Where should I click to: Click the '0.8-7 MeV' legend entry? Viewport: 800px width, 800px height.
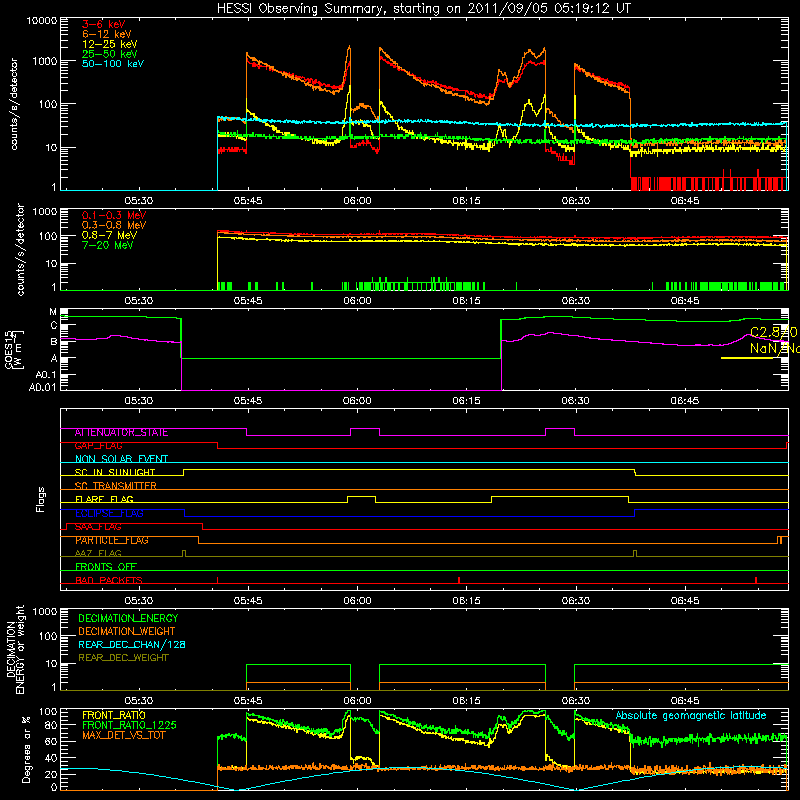click(x=110, y=235)
